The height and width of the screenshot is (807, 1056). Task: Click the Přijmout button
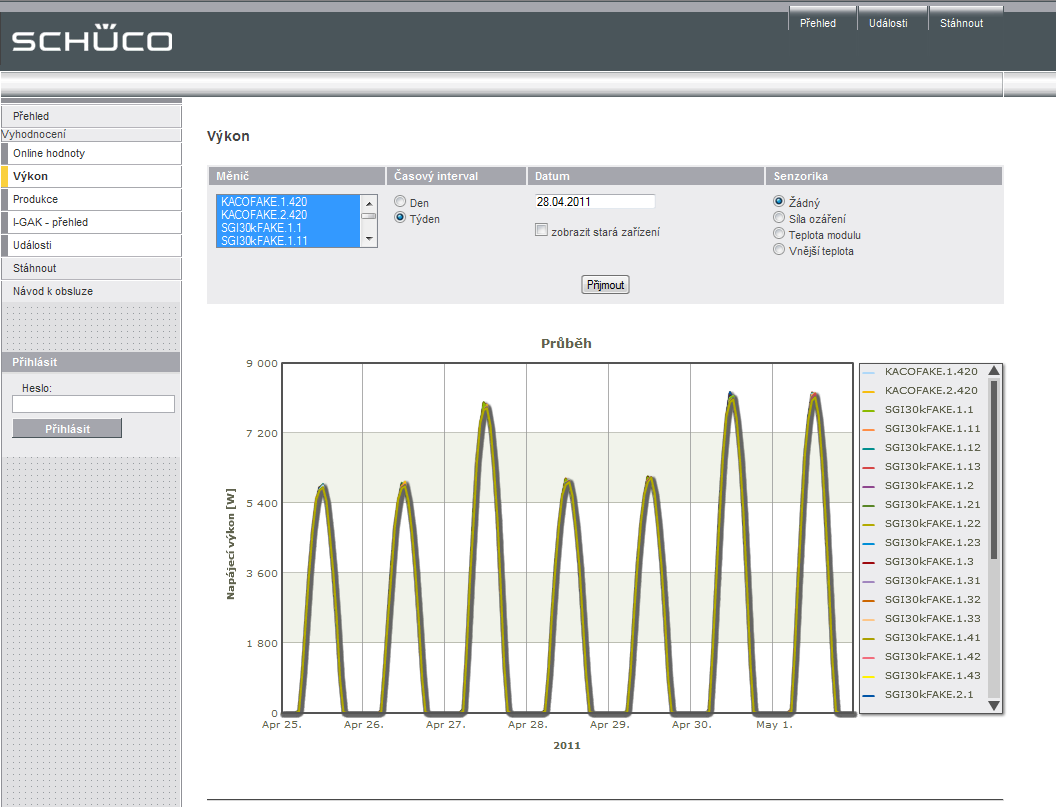pos(605,285)
